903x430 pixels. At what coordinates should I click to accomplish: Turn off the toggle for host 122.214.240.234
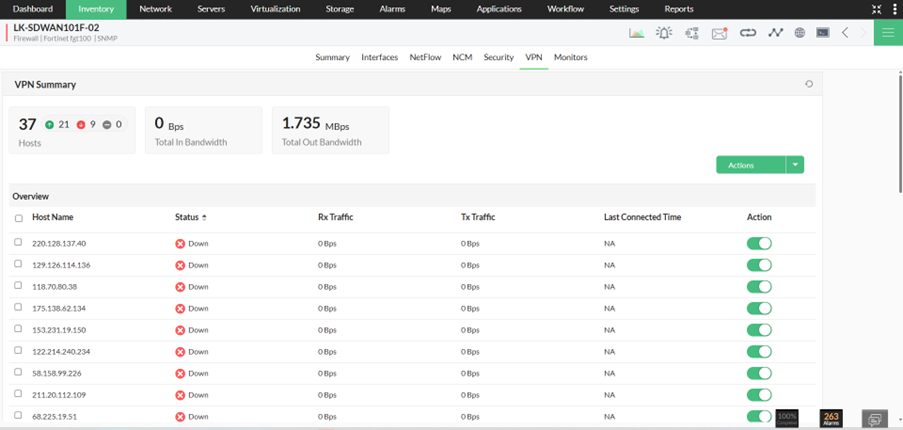click(759, 351)
